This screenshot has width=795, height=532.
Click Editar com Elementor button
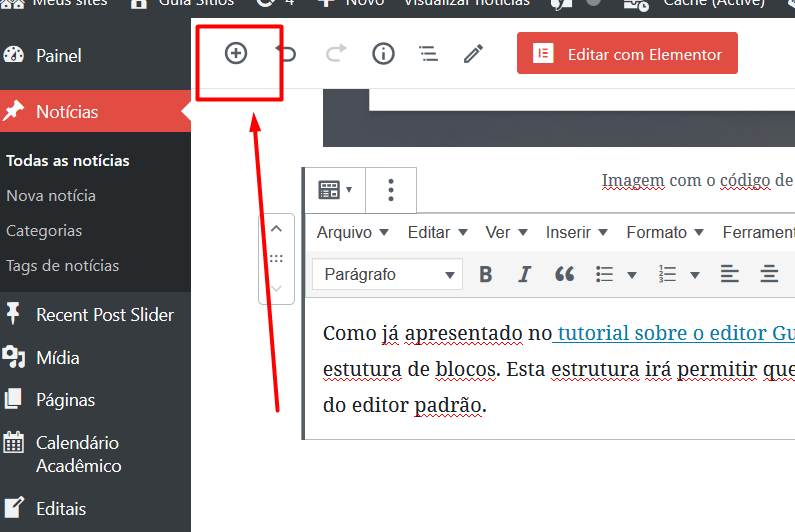pyautogui.click(x=627, y=54)
